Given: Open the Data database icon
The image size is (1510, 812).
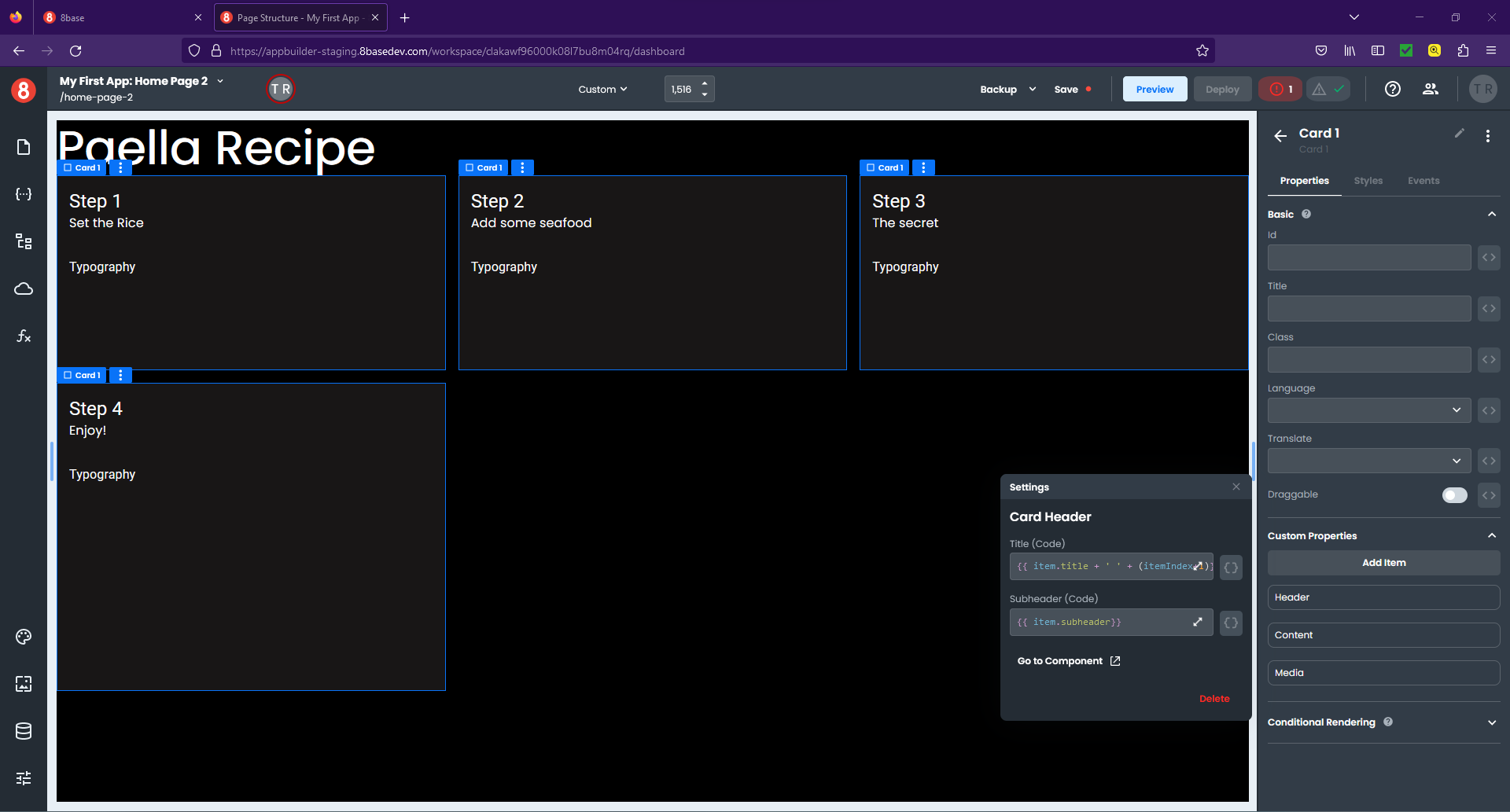Looking at the screenshot, I should click(24, 731).
